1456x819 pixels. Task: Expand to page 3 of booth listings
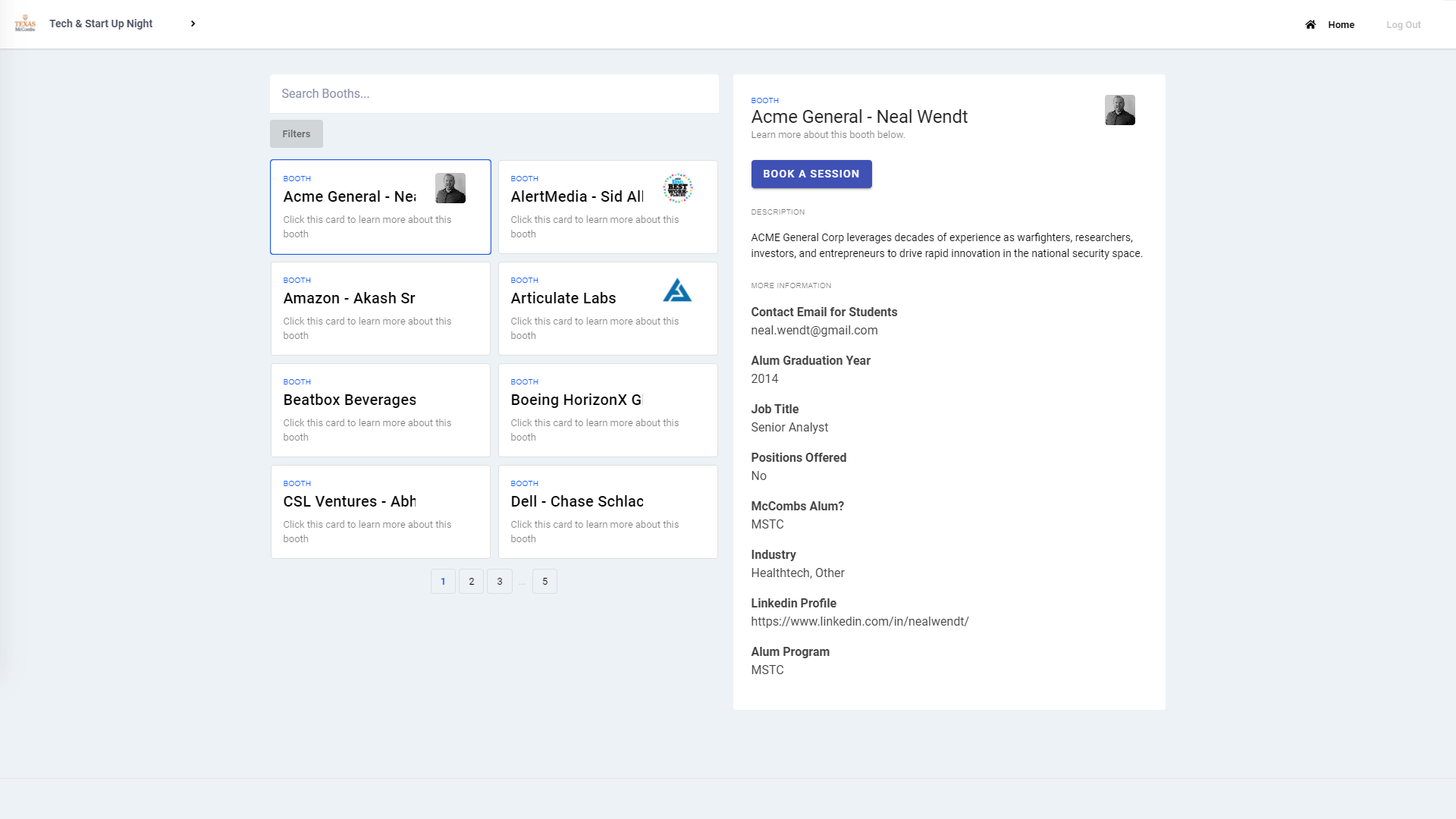click(500, 581)
